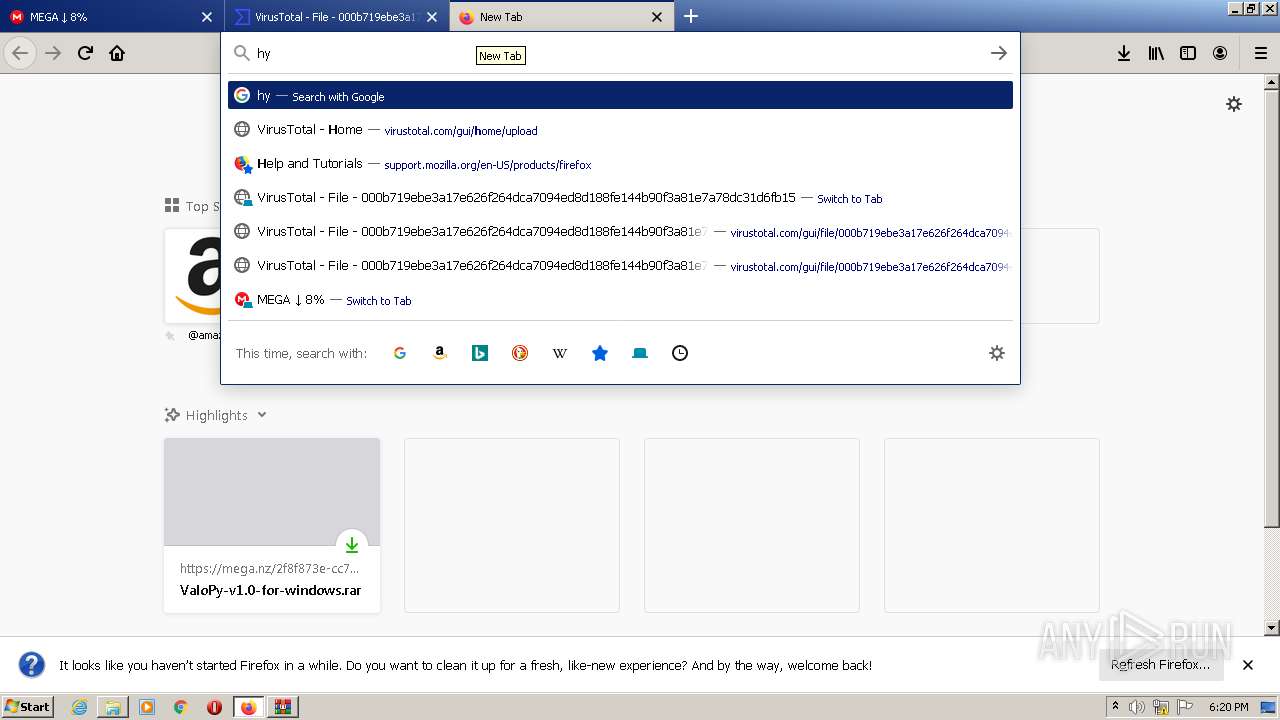Search open tabs with the tabs icon
1280x720 pixels.
pyautogui.click(x=640, y=353)
